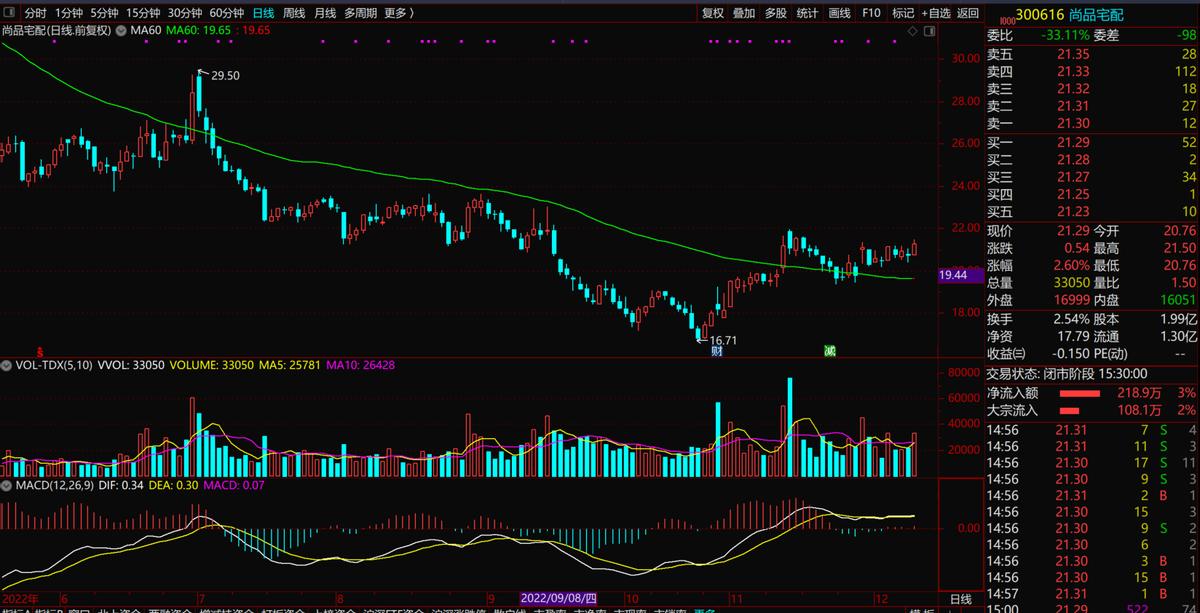The width and height of the screenshot is (1200, 613).
Task: Toggle 叠加 overlay comparison
Action: [x=744, y=13]
